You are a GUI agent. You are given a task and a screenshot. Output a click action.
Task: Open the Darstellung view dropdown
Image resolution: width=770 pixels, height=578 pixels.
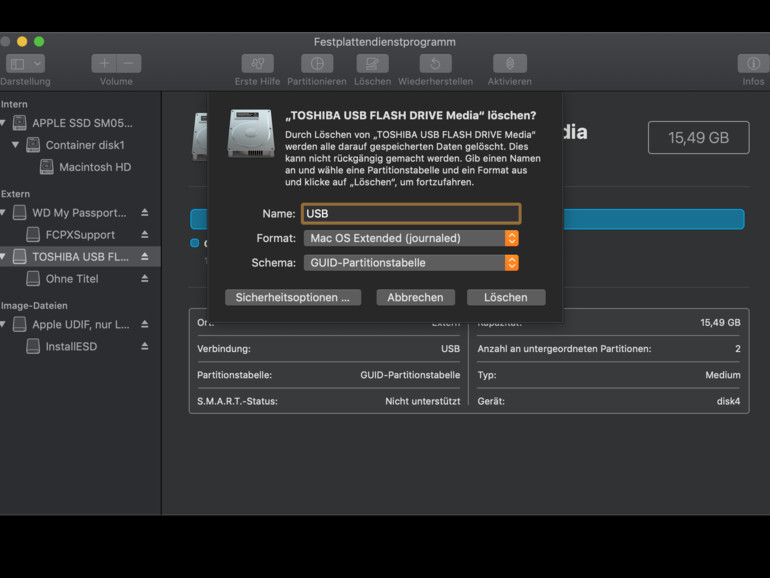[x=24, y=64]
